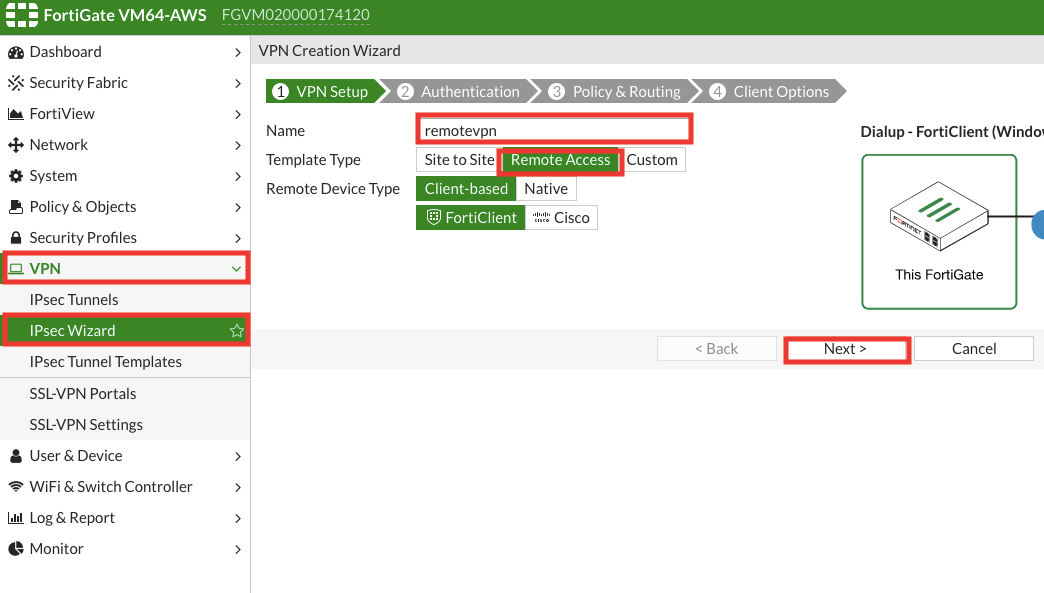Select Custom template type
The height and width of the screenshot is (593, 1044).
tap(652, 160)
